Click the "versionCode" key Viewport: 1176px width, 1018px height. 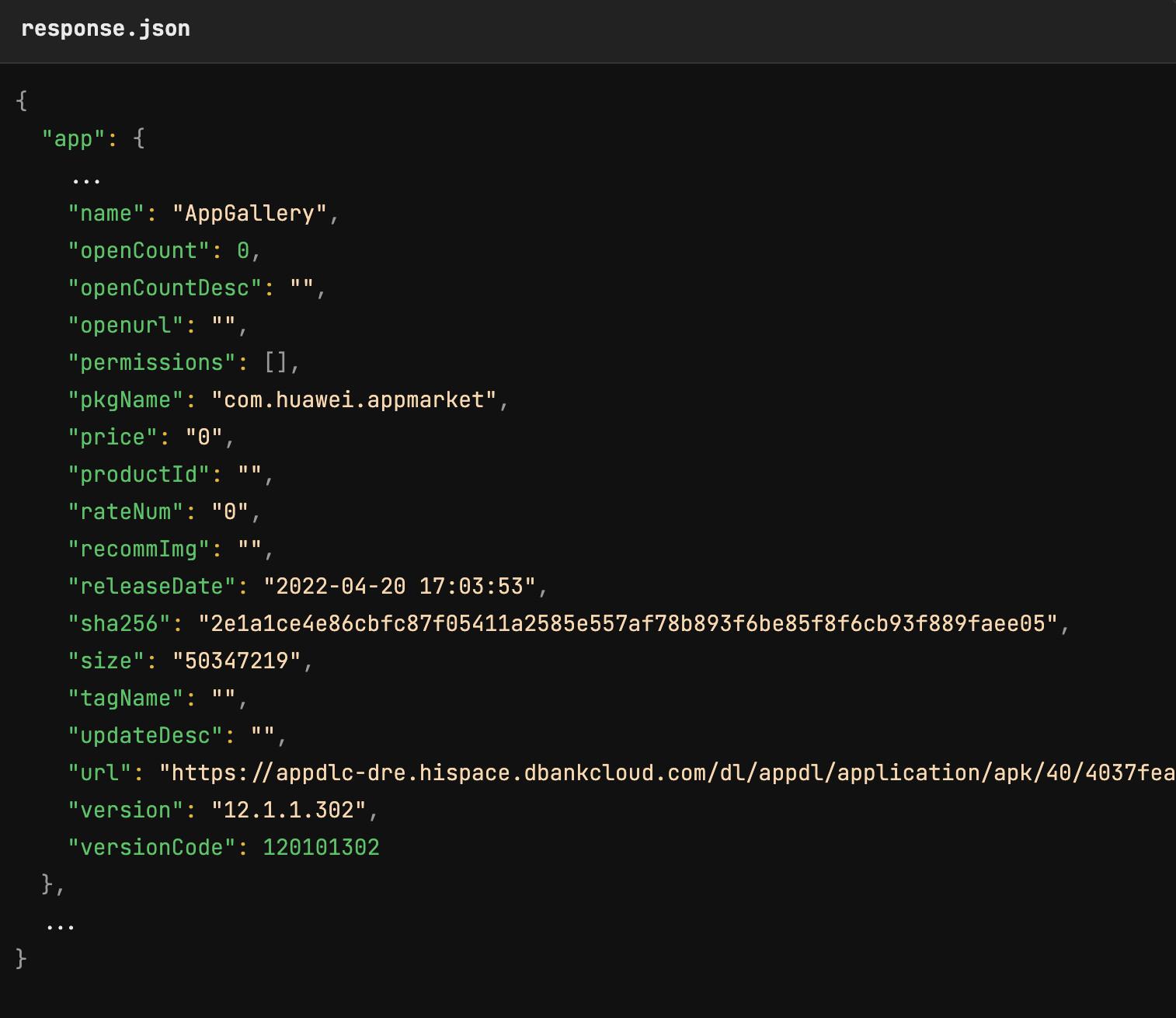point(152,848)
